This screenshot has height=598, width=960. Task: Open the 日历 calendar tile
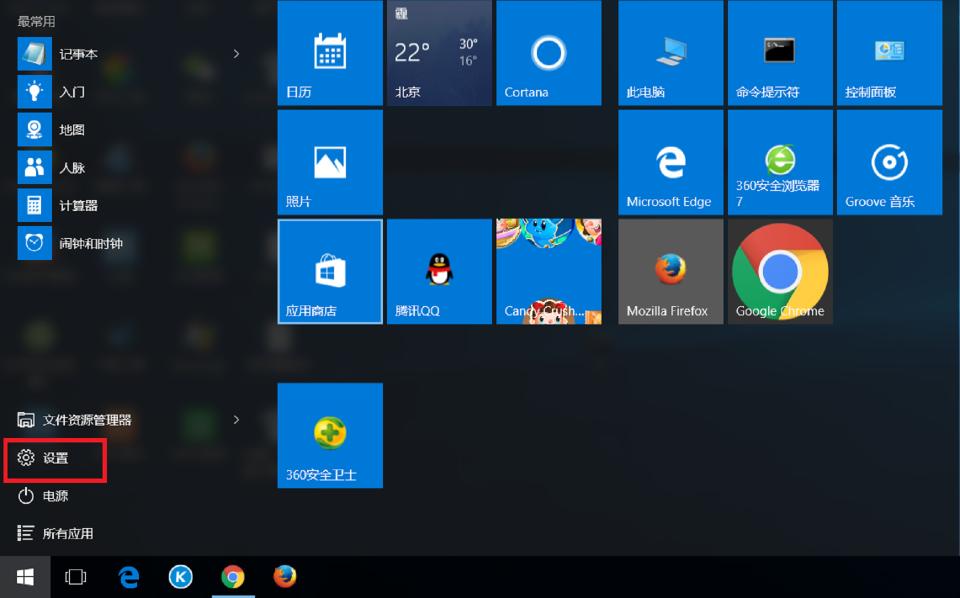point(329,53)
